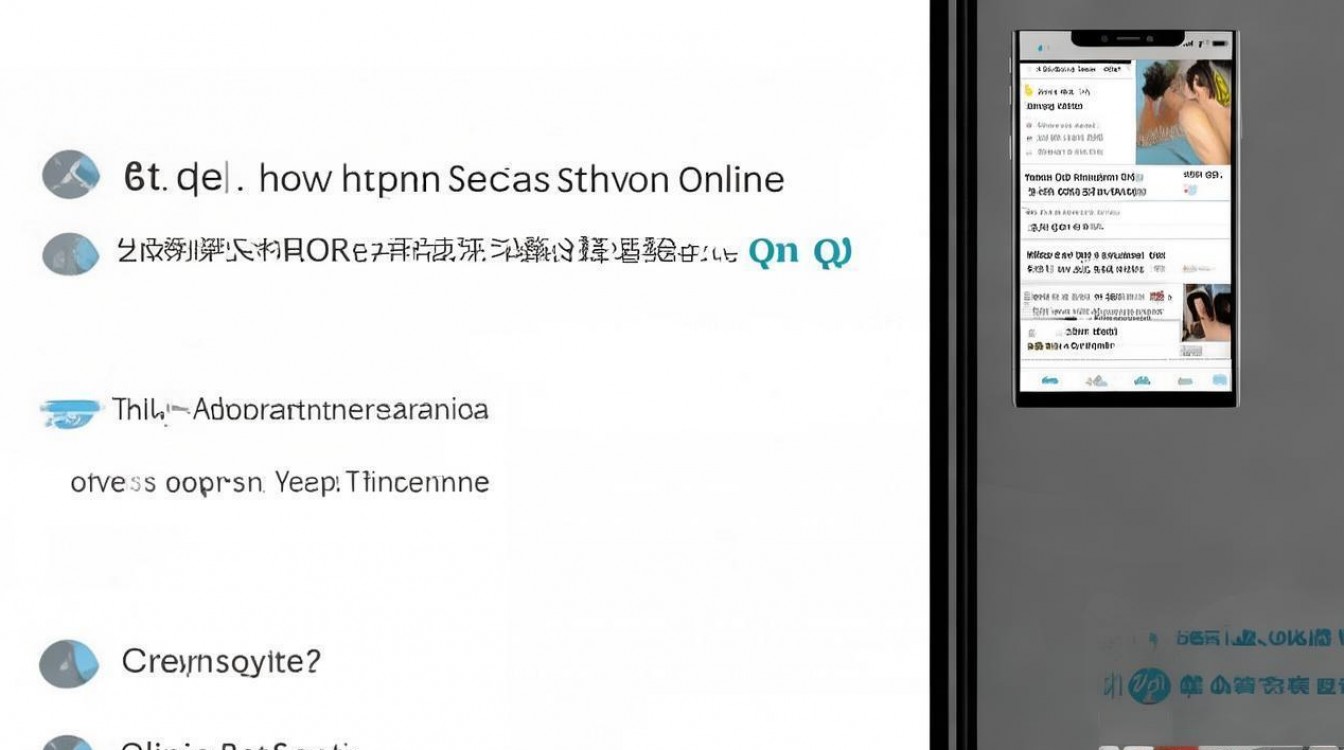Open the lower photo thumbnail on phone screen

[x=1205, y=313]
